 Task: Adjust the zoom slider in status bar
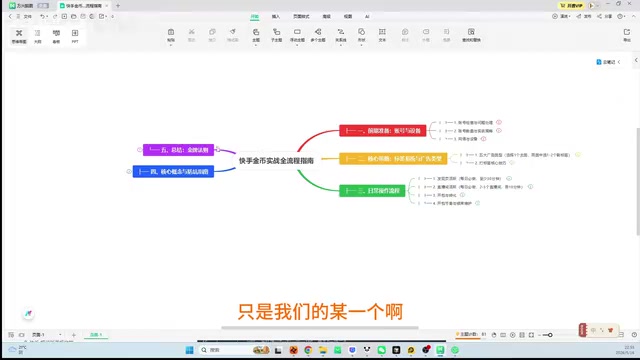point(550,335)
